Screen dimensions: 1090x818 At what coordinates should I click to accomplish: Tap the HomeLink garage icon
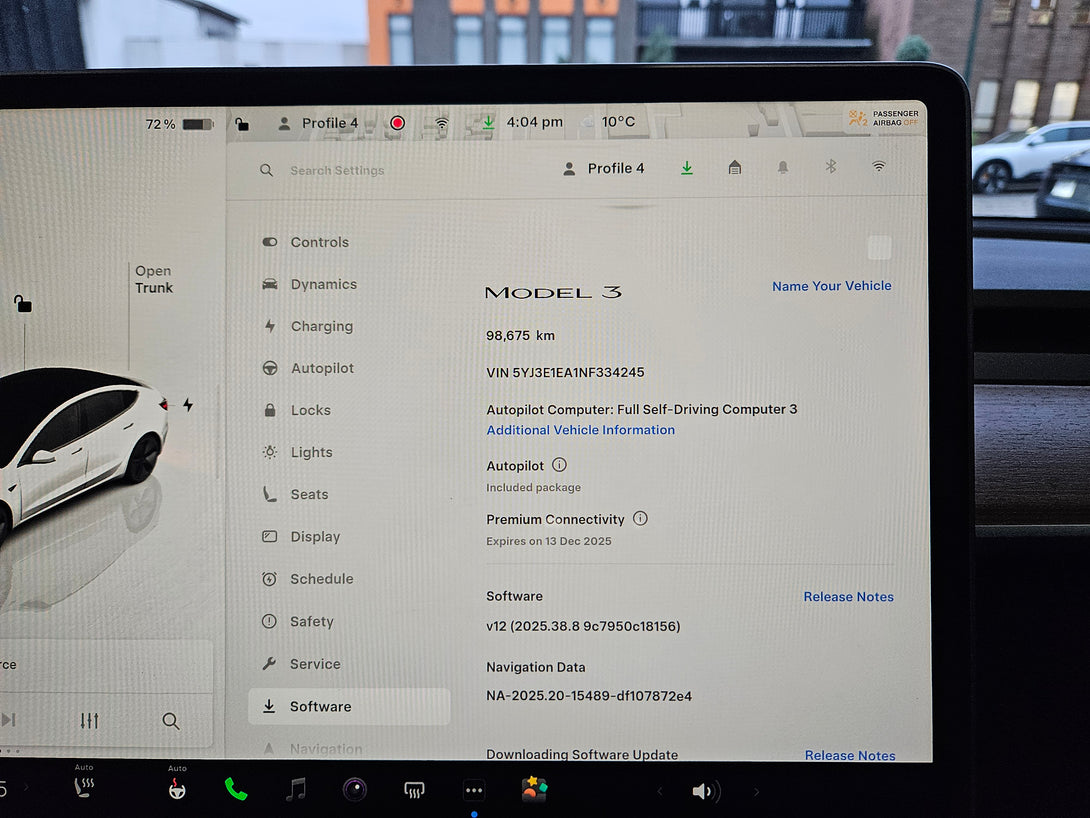coord(735,168)
